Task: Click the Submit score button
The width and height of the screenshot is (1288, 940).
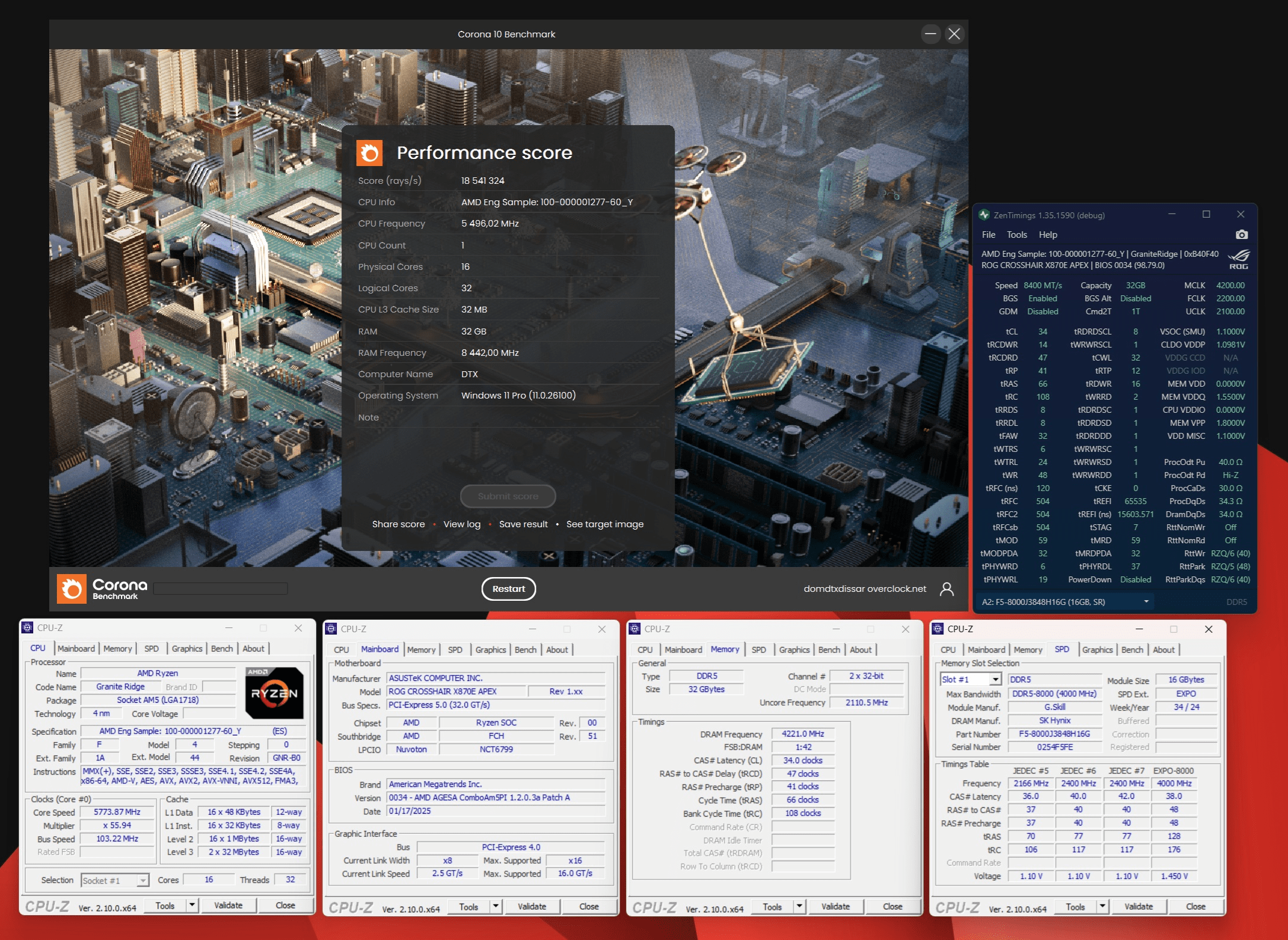Action: 508,496
